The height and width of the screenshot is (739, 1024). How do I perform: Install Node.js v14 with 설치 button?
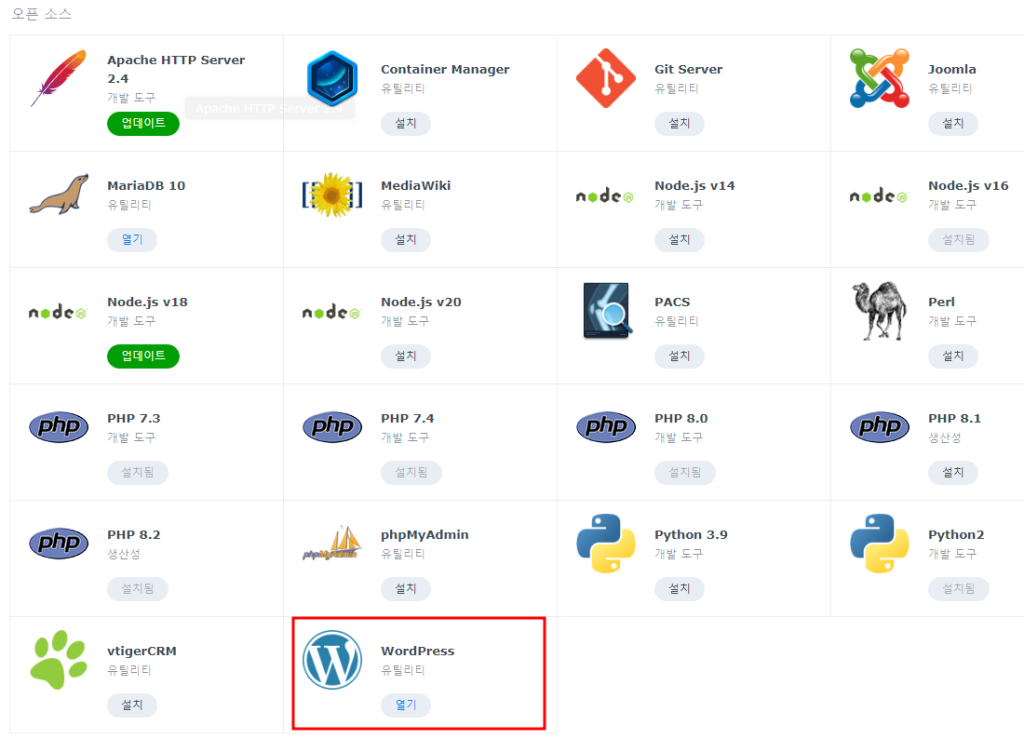(679, 240)
